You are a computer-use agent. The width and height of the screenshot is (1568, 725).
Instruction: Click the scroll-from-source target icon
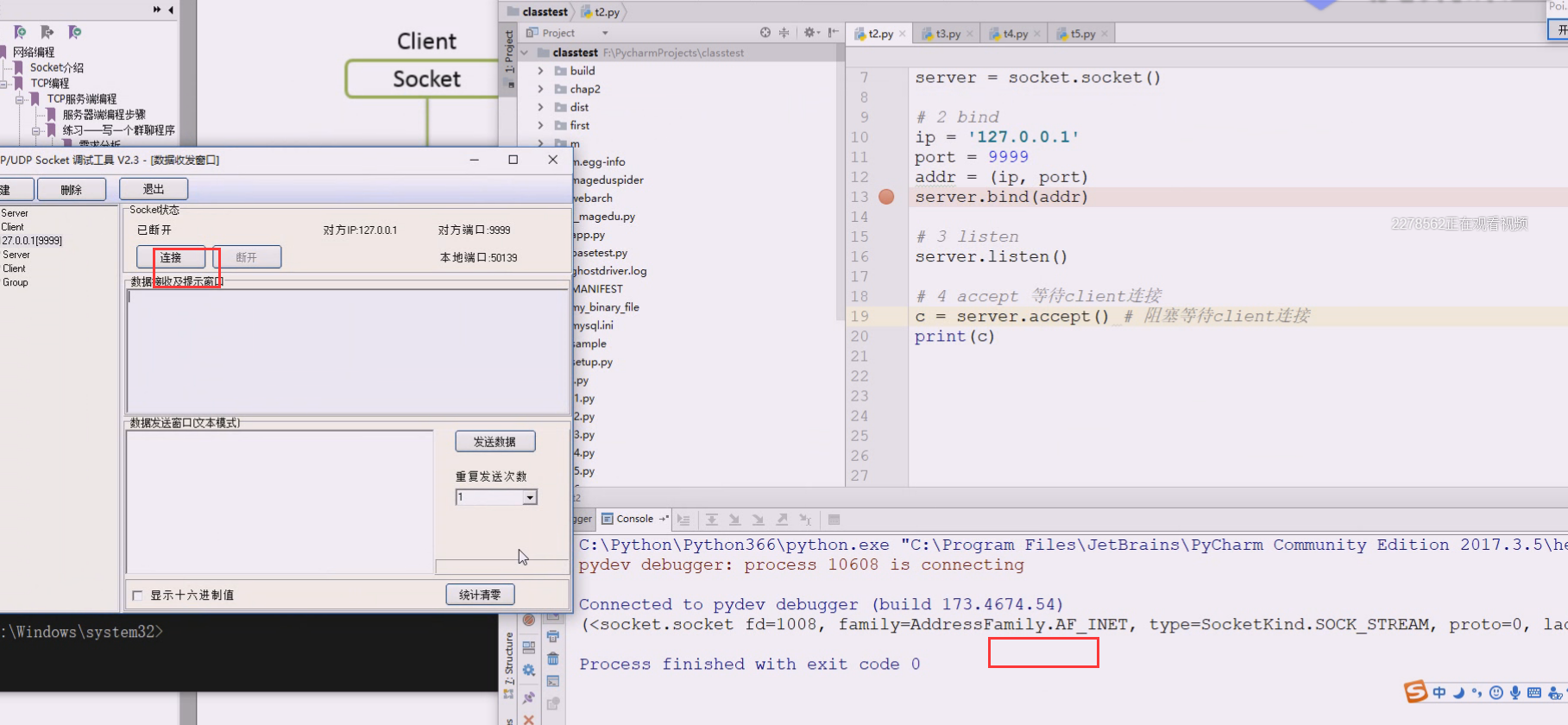pos(765,33)
